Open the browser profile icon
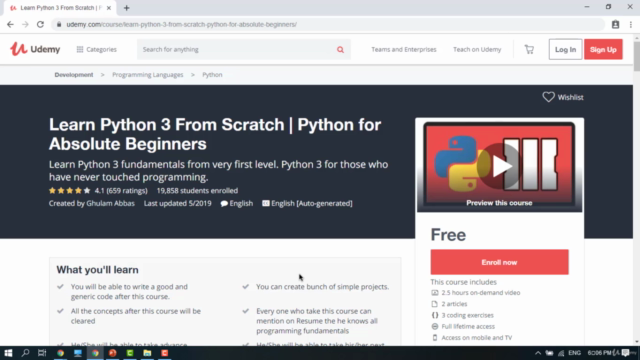This screenshot has width=640, height=360. point(615,24)
